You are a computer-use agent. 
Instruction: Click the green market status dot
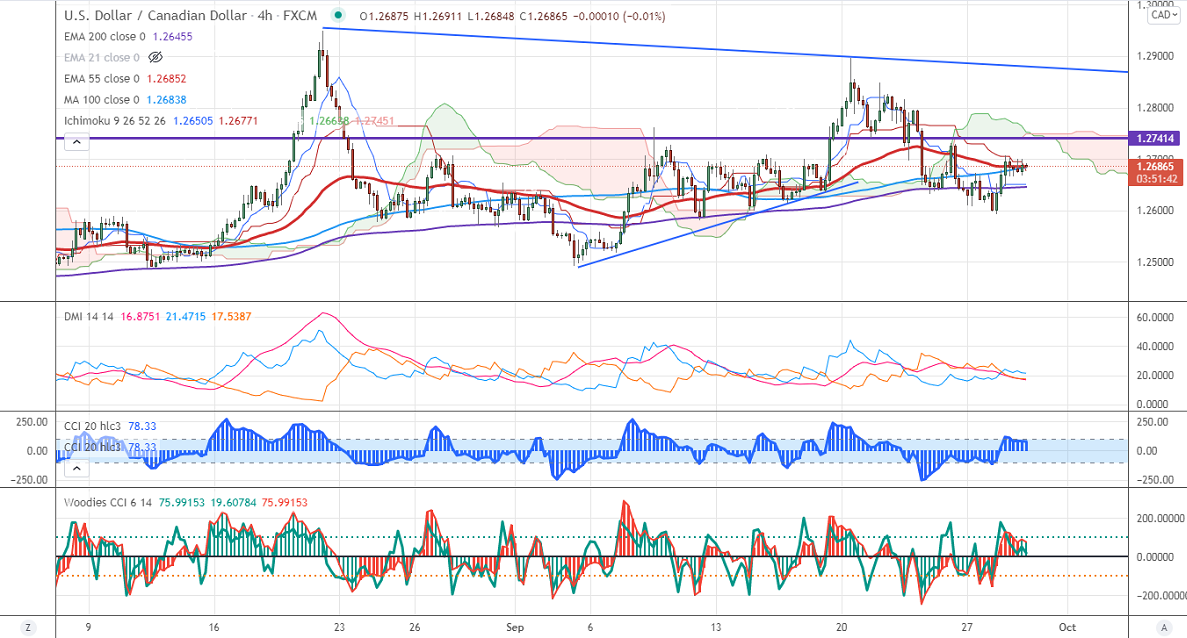[338, 15]
